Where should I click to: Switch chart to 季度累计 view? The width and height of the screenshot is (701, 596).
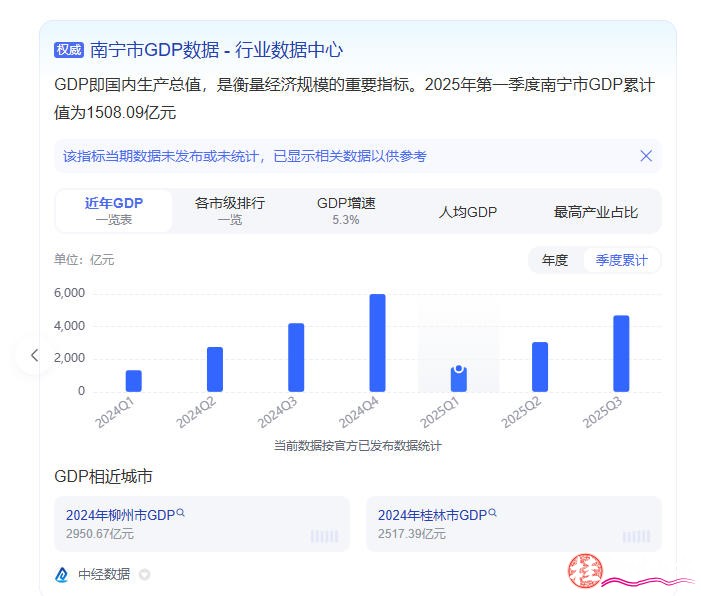621,260
